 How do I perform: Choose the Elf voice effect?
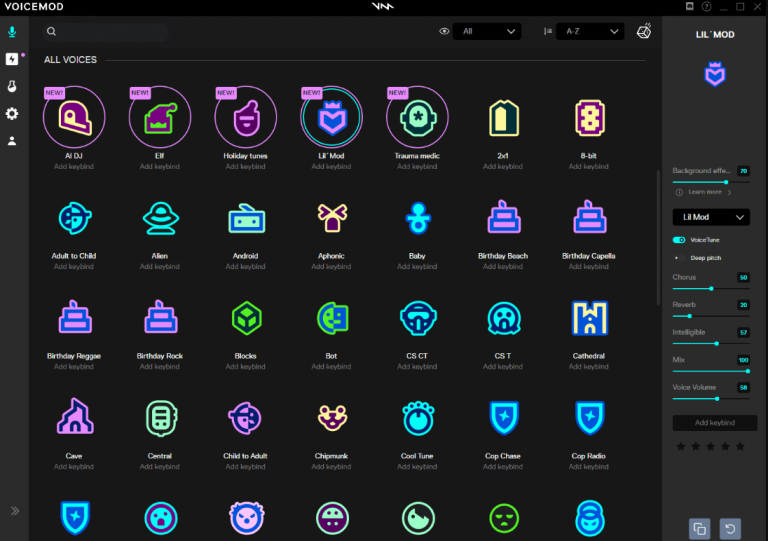160,117
